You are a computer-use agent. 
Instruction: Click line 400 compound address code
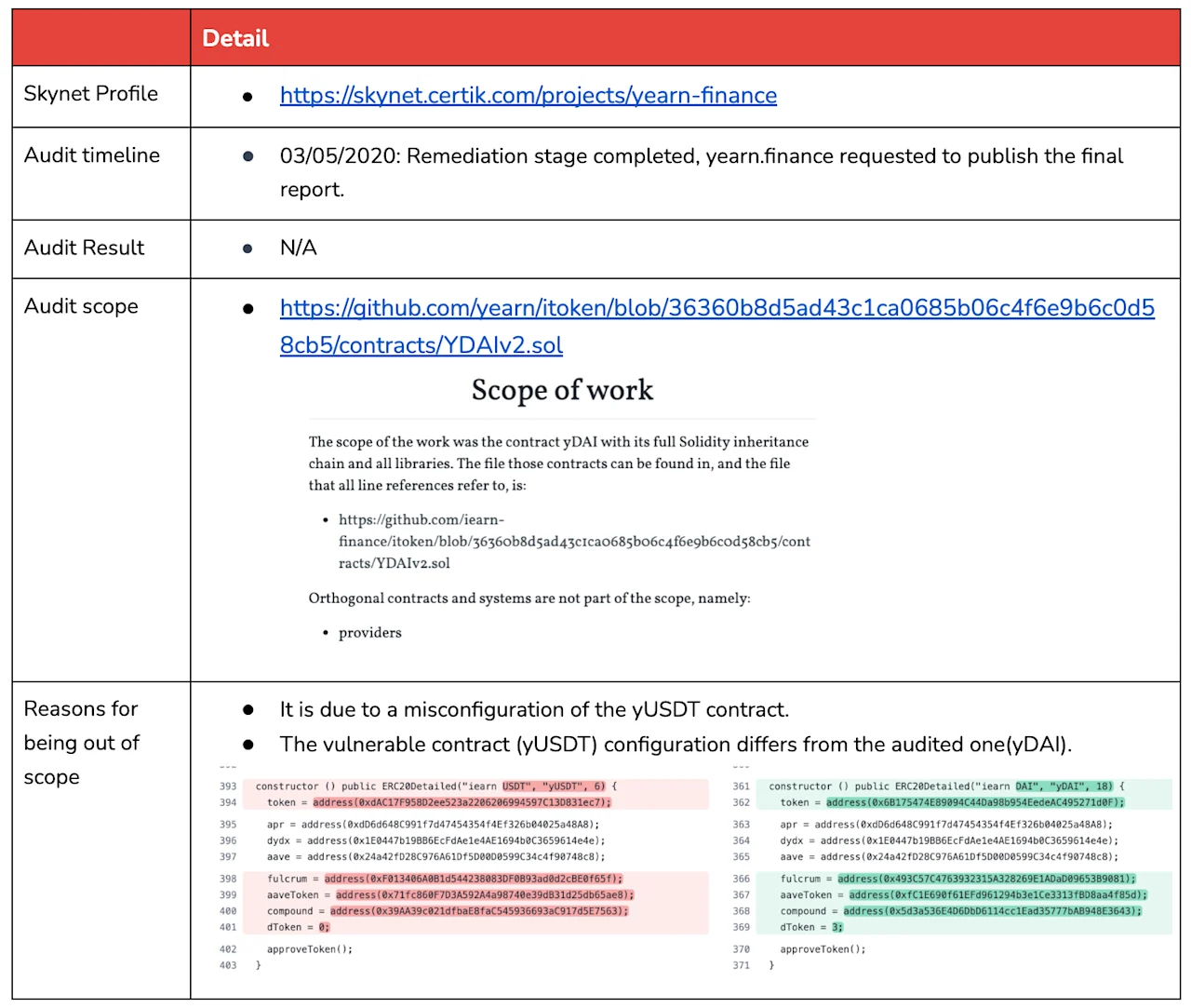coord(448,911)
